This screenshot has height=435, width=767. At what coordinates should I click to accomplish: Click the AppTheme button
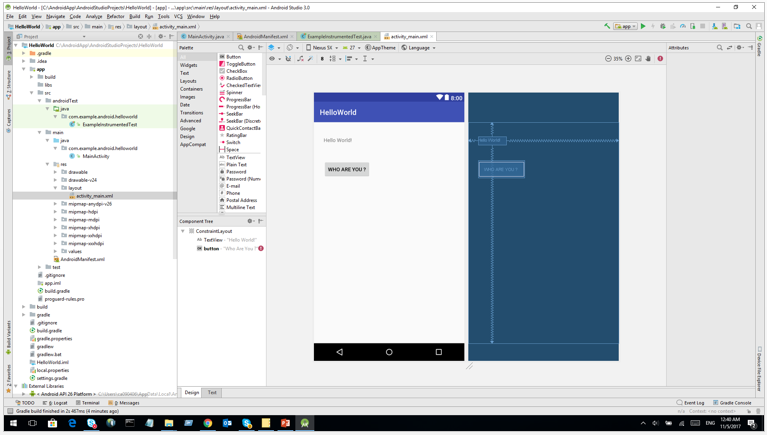(380, 47)
